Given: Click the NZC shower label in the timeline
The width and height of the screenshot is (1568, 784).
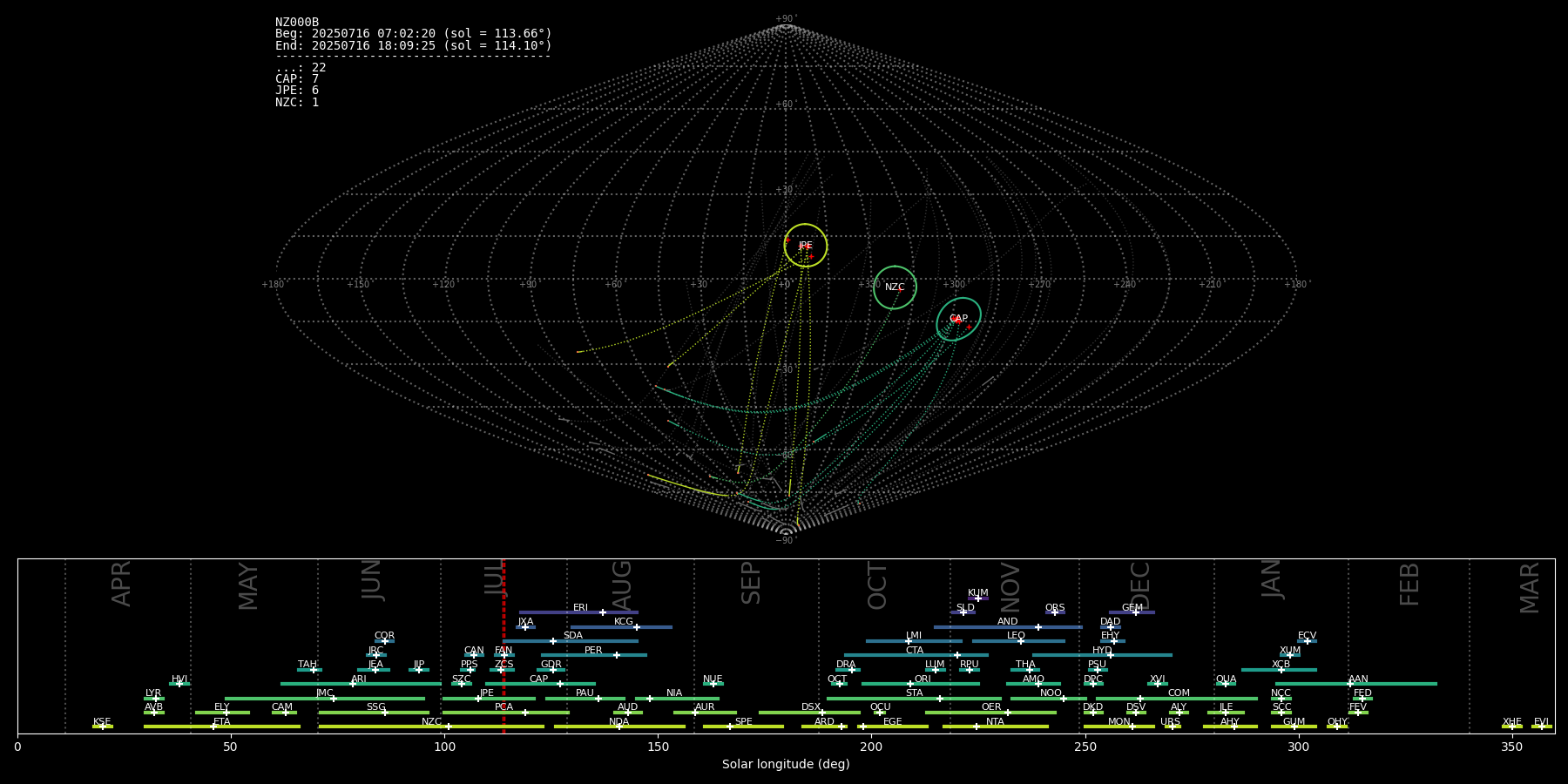Looking at the screenshot, I should pyautogui.click(x=431, y=721).
